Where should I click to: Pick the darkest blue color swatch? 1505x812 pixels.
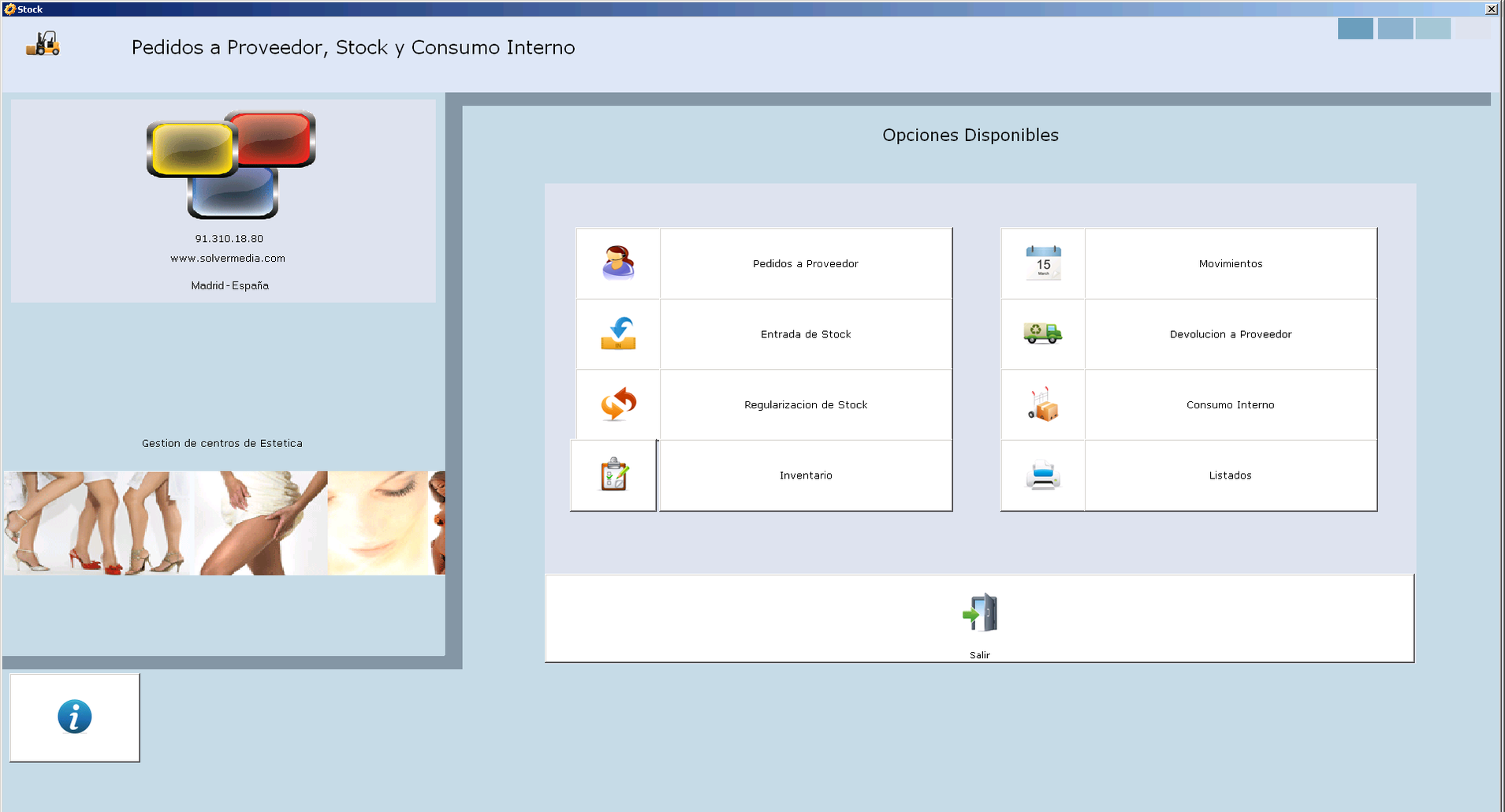click(1355, 28)
